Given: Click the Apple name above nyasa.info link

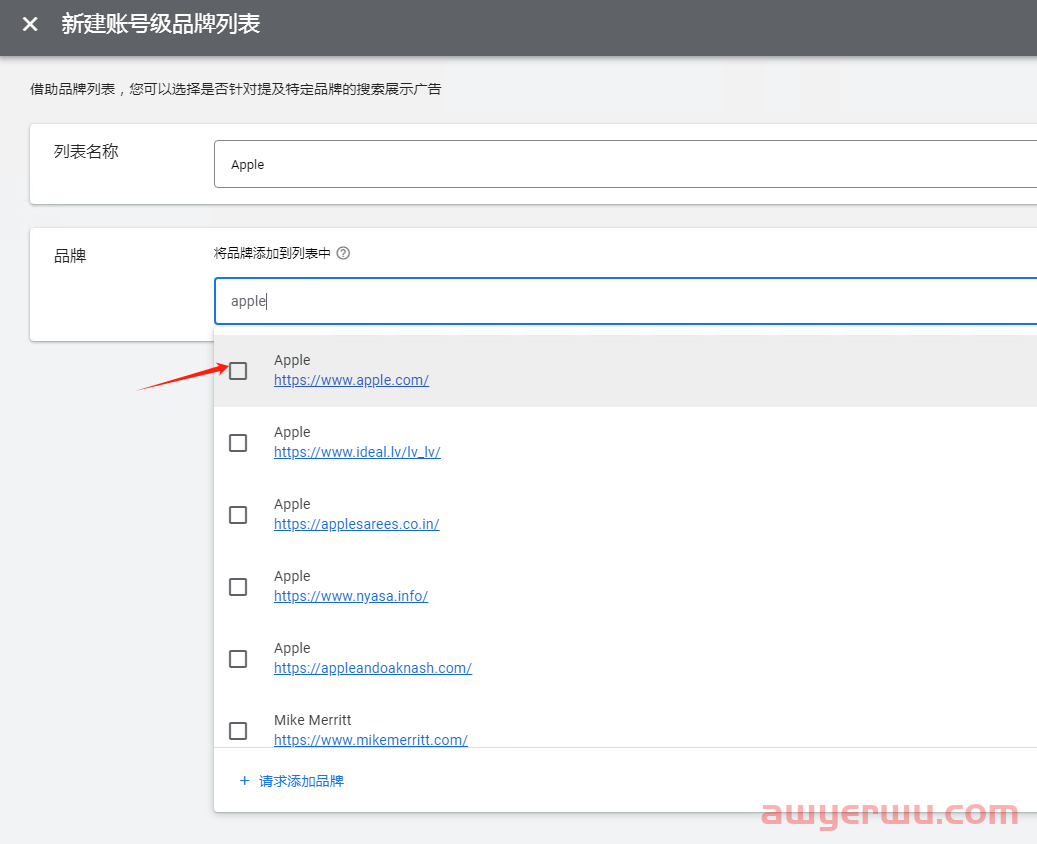Looking at the screenshot, I should [x=292, y=577].
